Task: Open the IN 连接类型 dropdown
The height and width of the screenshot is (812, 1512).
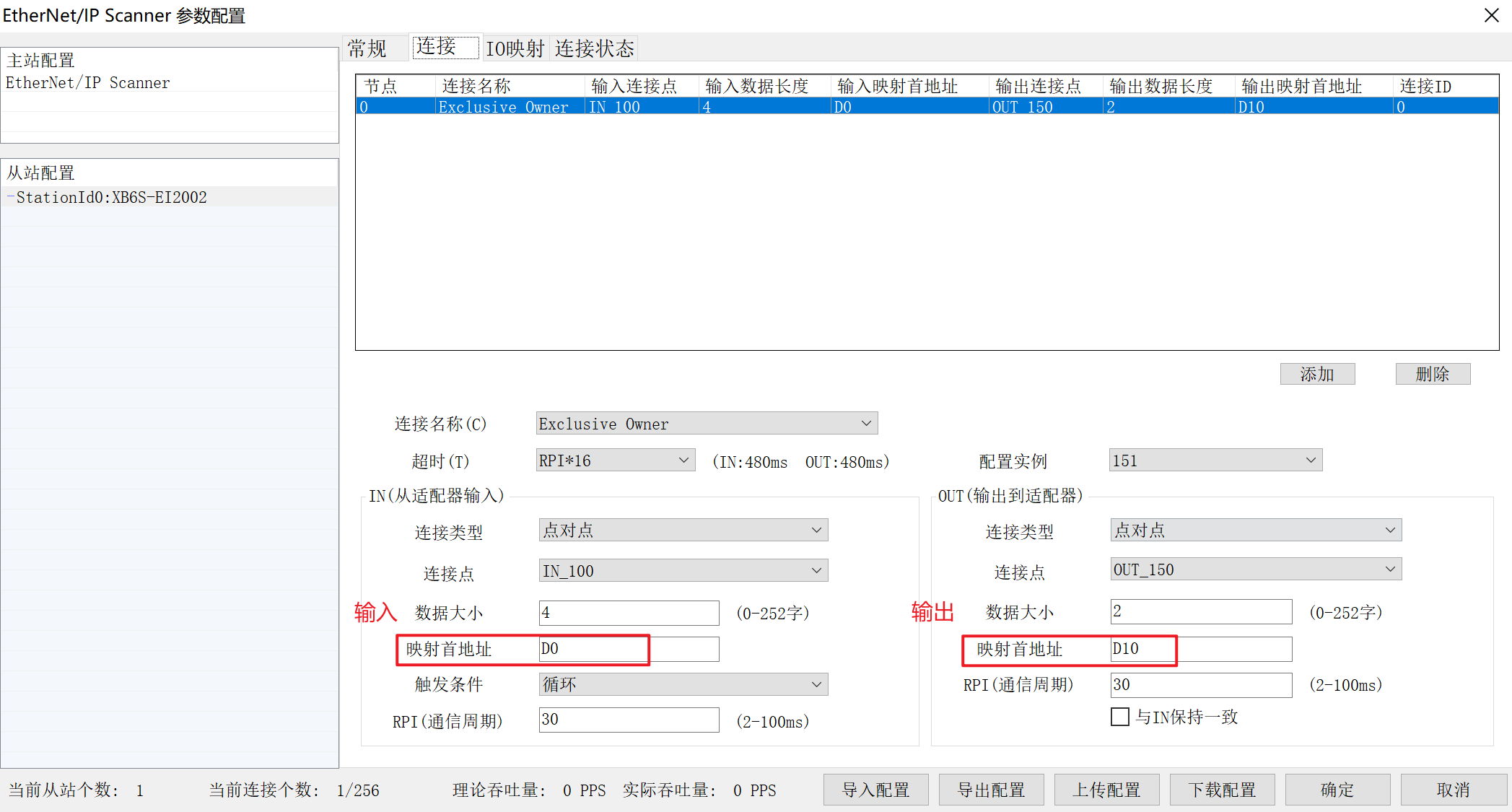Action: tap(683, 531)
